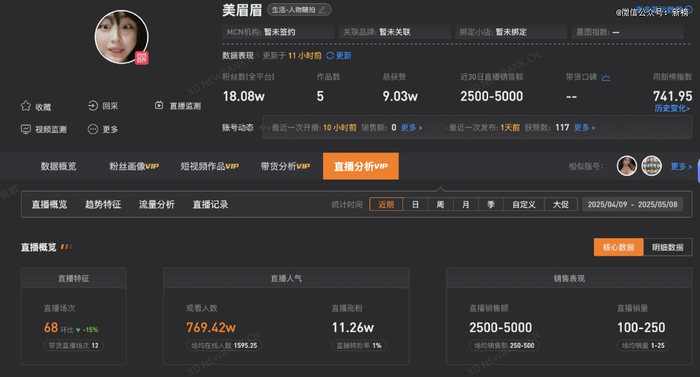
Task: Click the edit pencil on category tag
Action: 322,10
